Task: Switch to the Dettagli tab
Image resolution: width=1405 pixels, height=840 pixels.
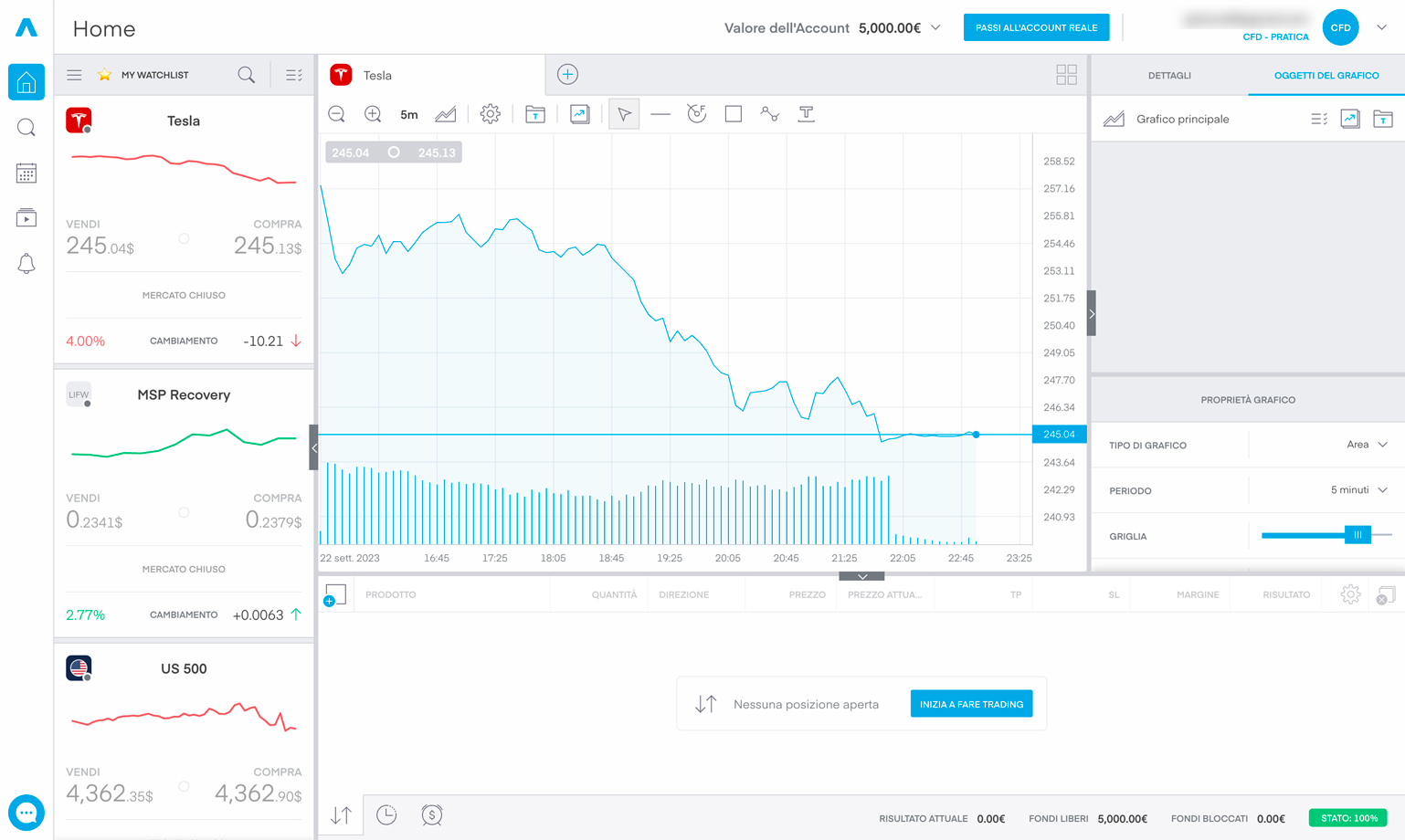Action: pos(1169,76)
